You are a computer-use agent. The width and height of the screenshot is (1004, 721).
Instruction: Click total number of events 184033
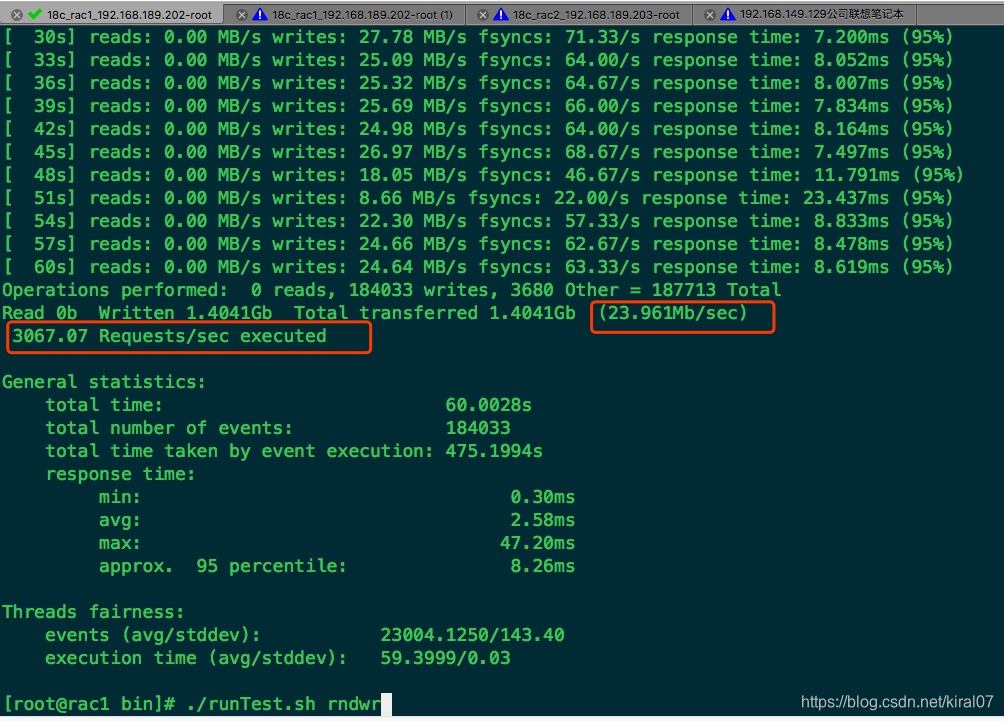tap(478, 428)
